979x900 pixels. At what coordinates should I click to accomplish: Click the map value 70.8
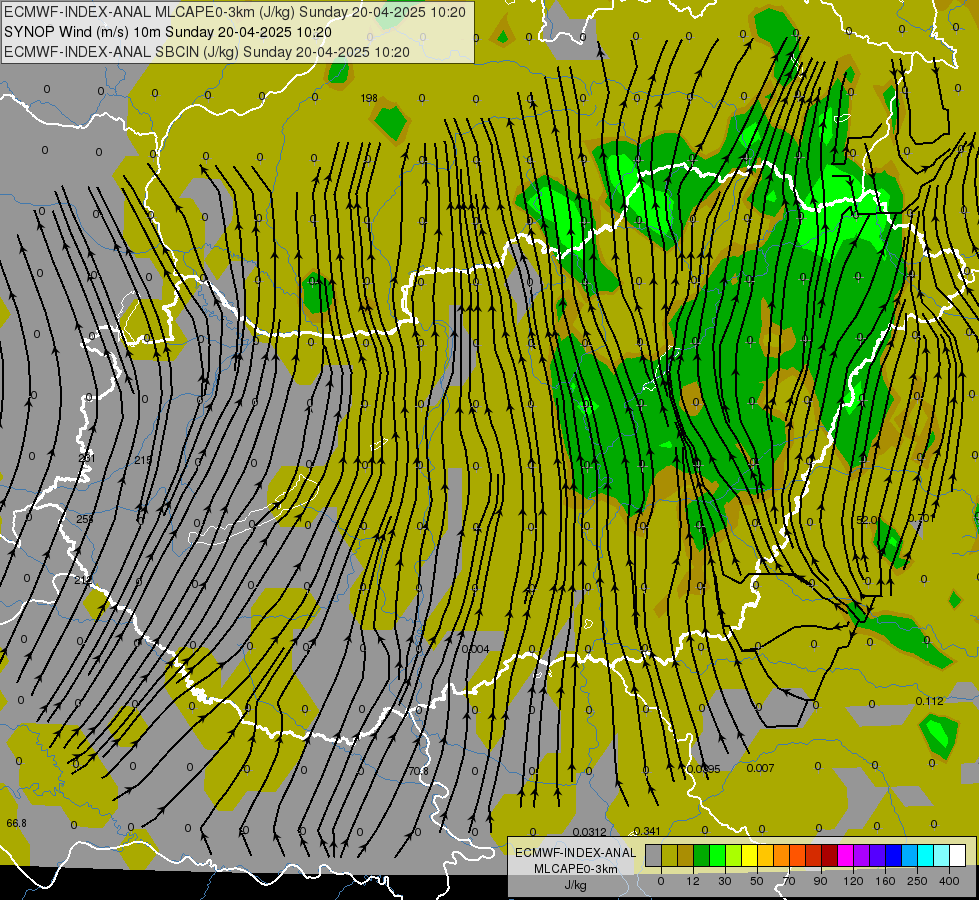tap(418, 771)
